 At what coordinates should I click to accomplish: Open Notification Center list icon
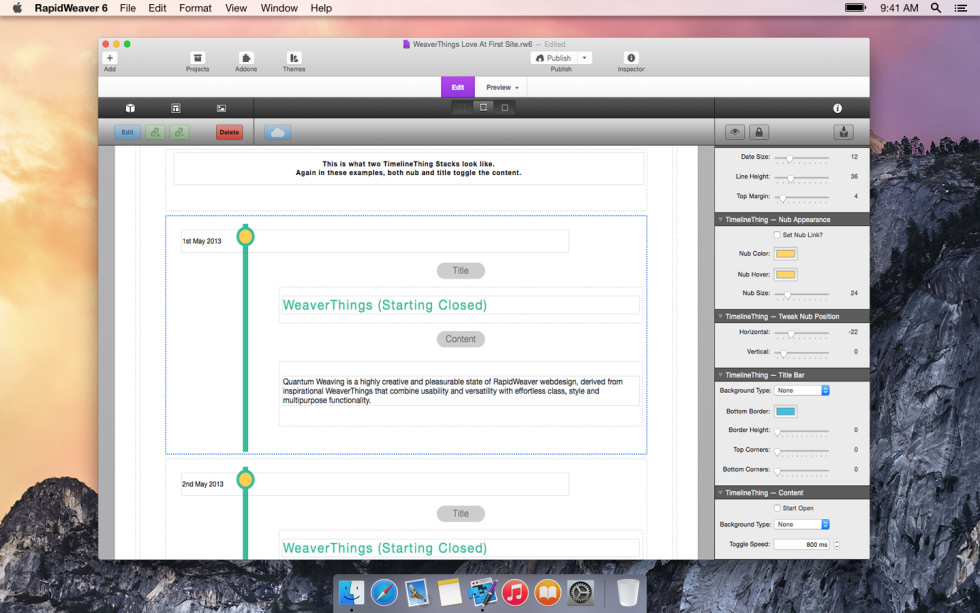(961, 8)
